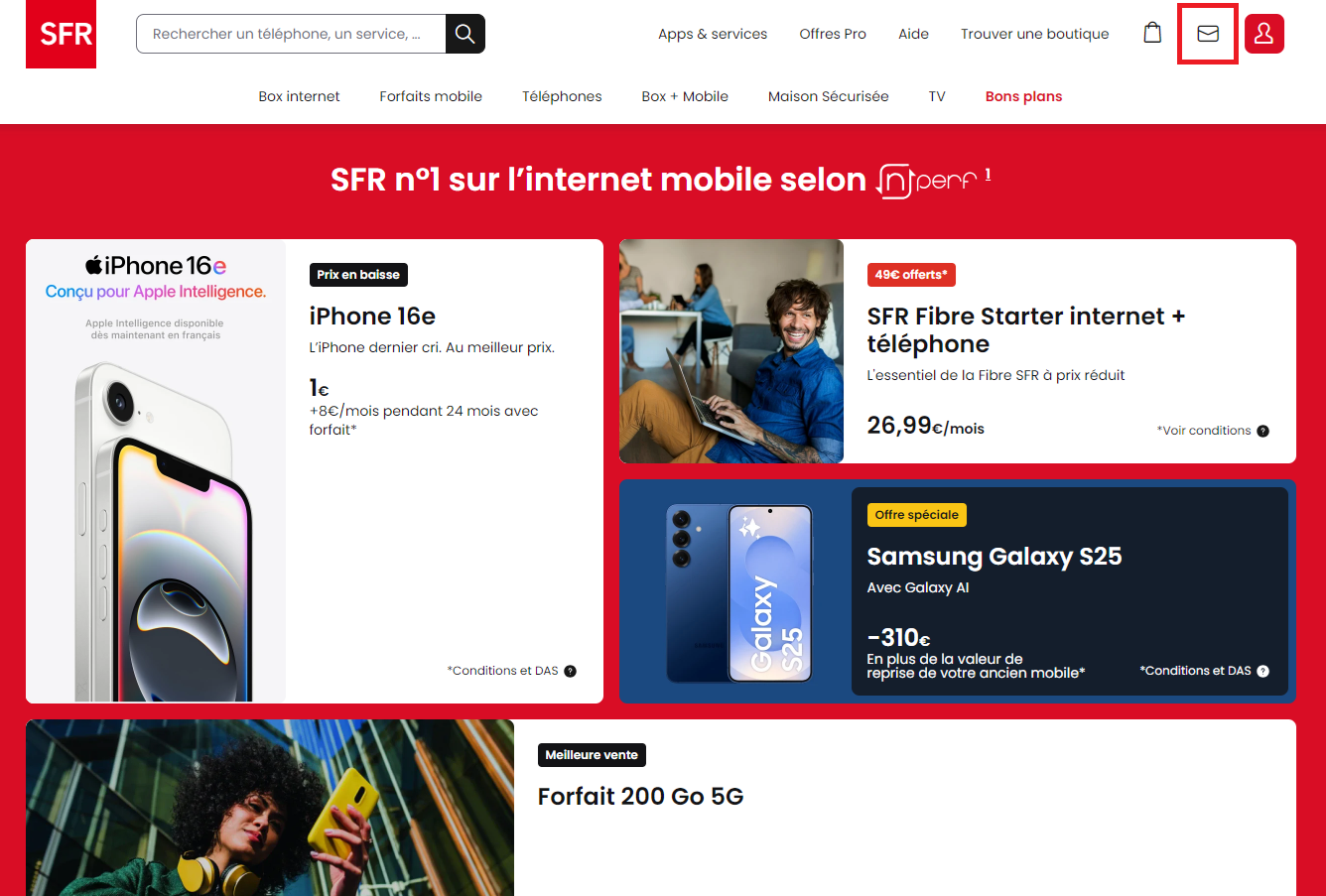Open the mail envelope icon
Image resolution: width=1326 pixels, height=896 pixels.
(x=1207, y=34)
